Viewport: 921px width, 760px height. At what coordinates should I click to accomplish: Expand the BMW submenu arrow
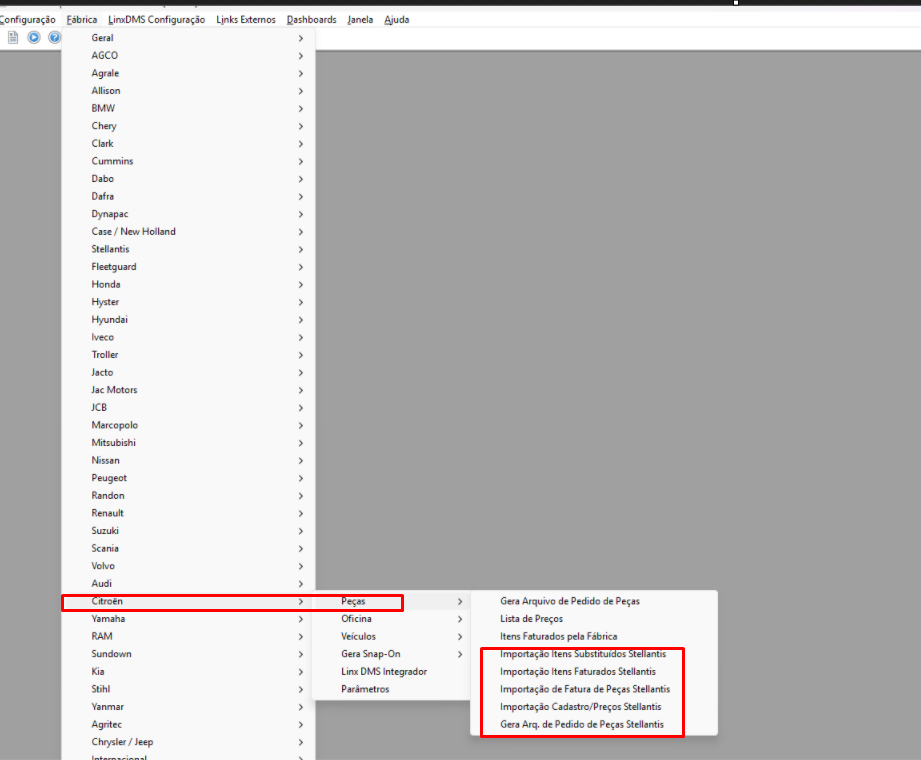(301, 109)
